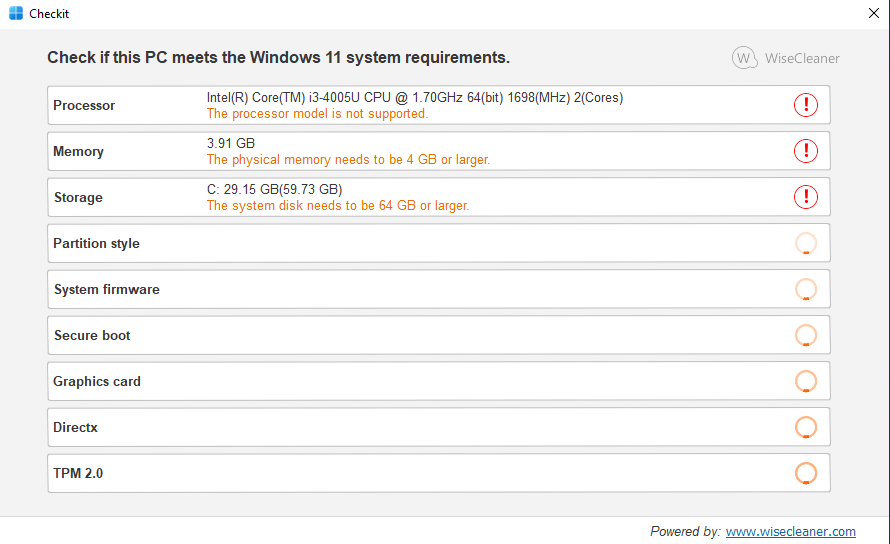Click the Processor red warning icon
This screenshot has width=890, height=544.
pos(805,105)
